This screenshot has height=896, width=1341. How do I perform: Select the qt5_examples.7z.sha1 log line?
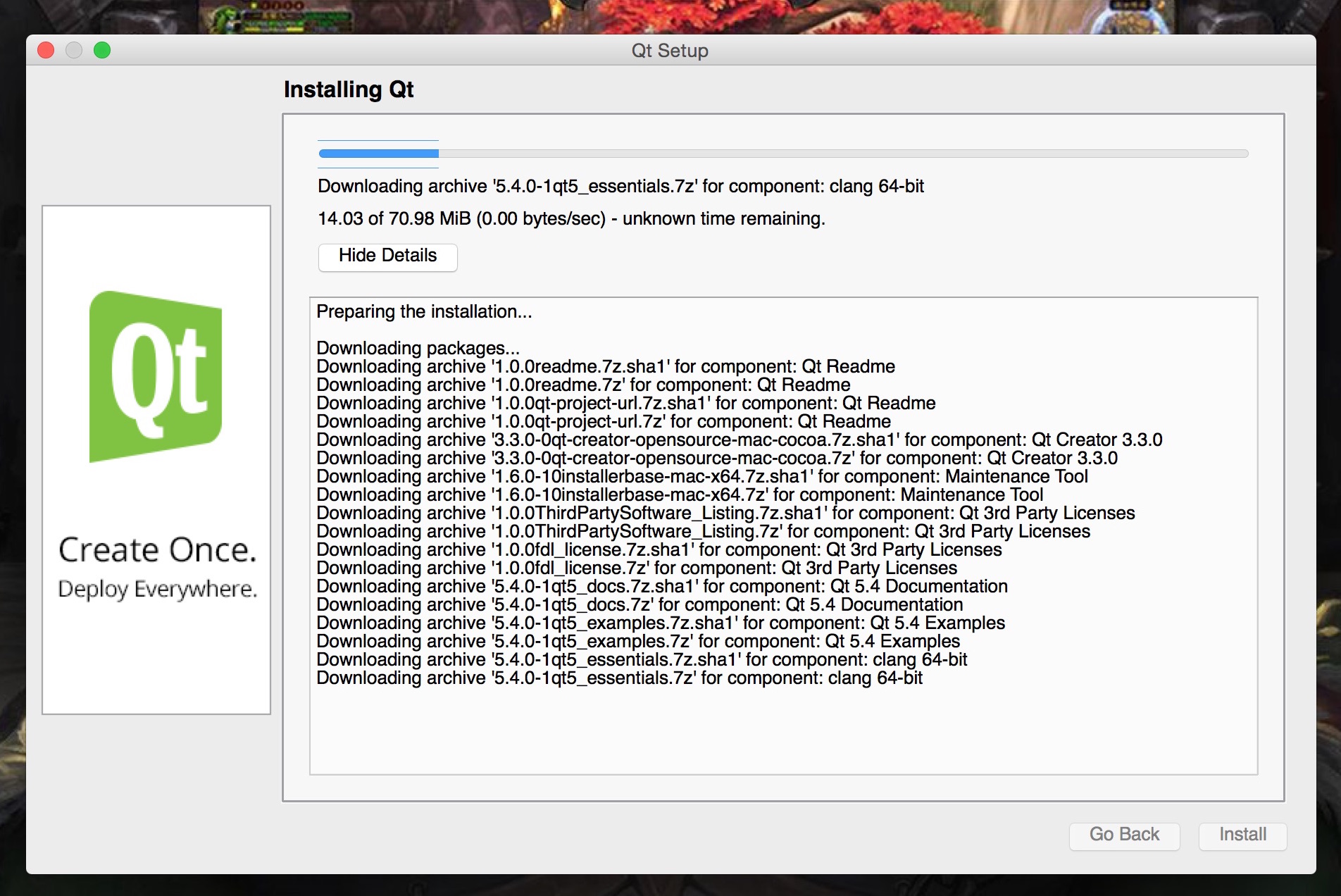[661, 623]
